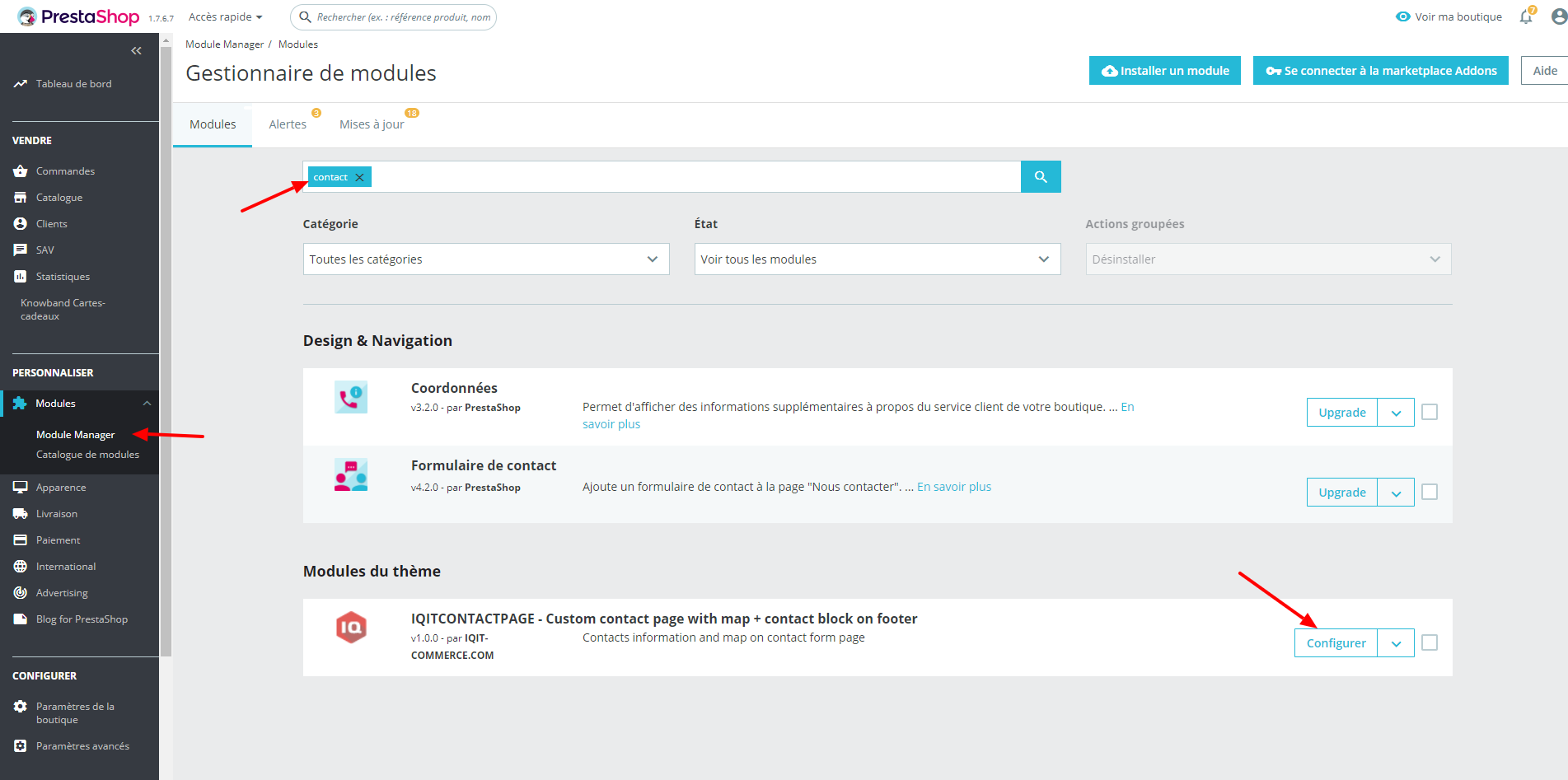Switch to the Modules tab
This screenshot has width=1568, height=780.
(x=213, y=124)
